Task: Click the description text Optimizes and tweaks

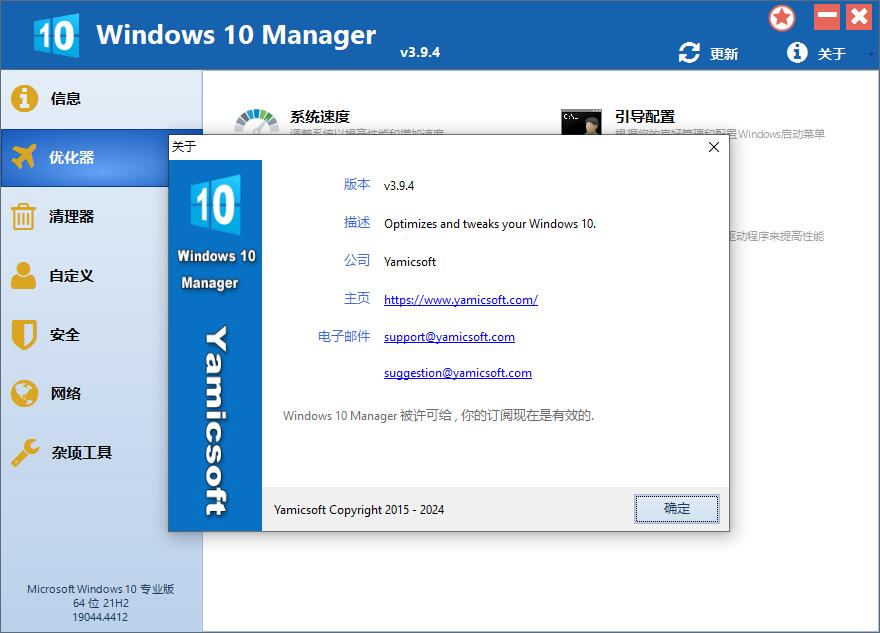Action: [490, 224]
